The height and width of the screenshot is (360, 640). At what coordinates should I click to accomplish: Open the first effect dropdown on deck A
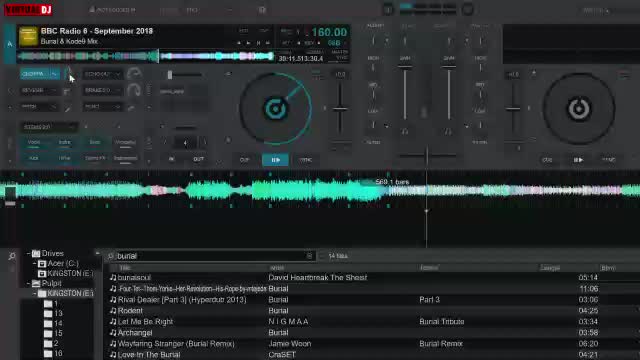point(40,74)
